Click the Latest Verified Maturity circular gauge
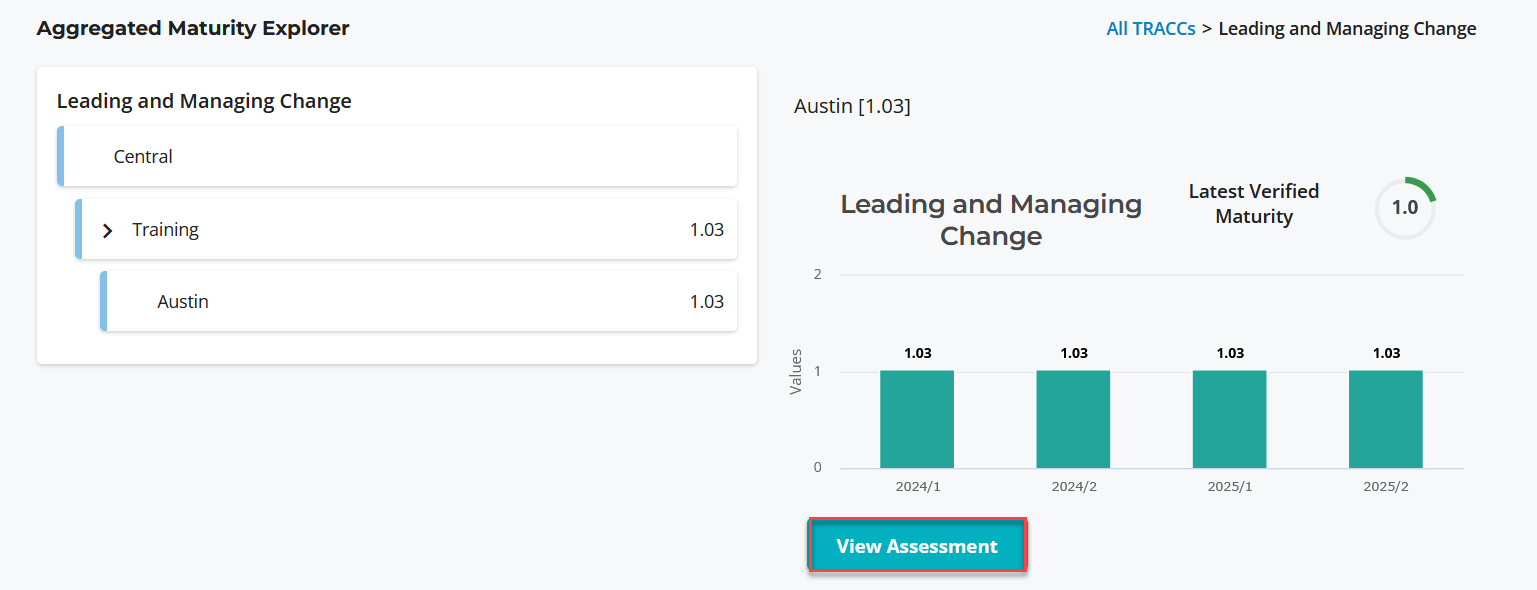 1405,208
